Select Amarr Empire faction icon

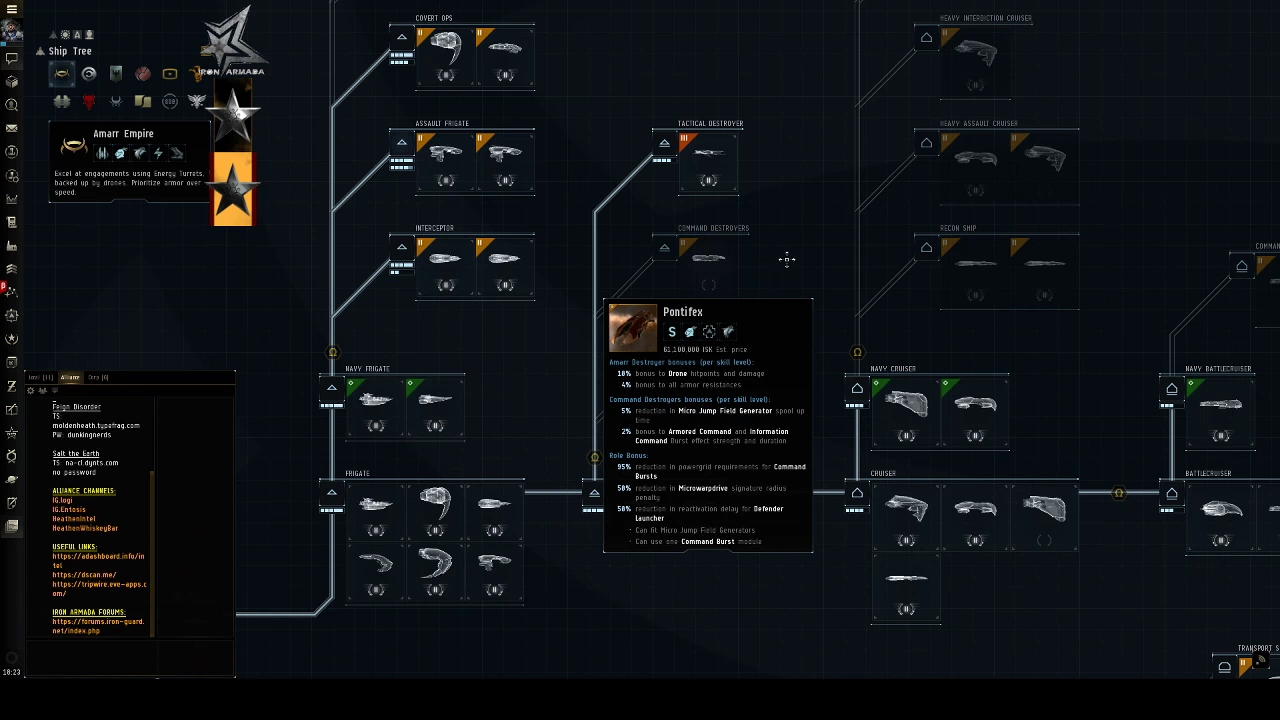62,74
